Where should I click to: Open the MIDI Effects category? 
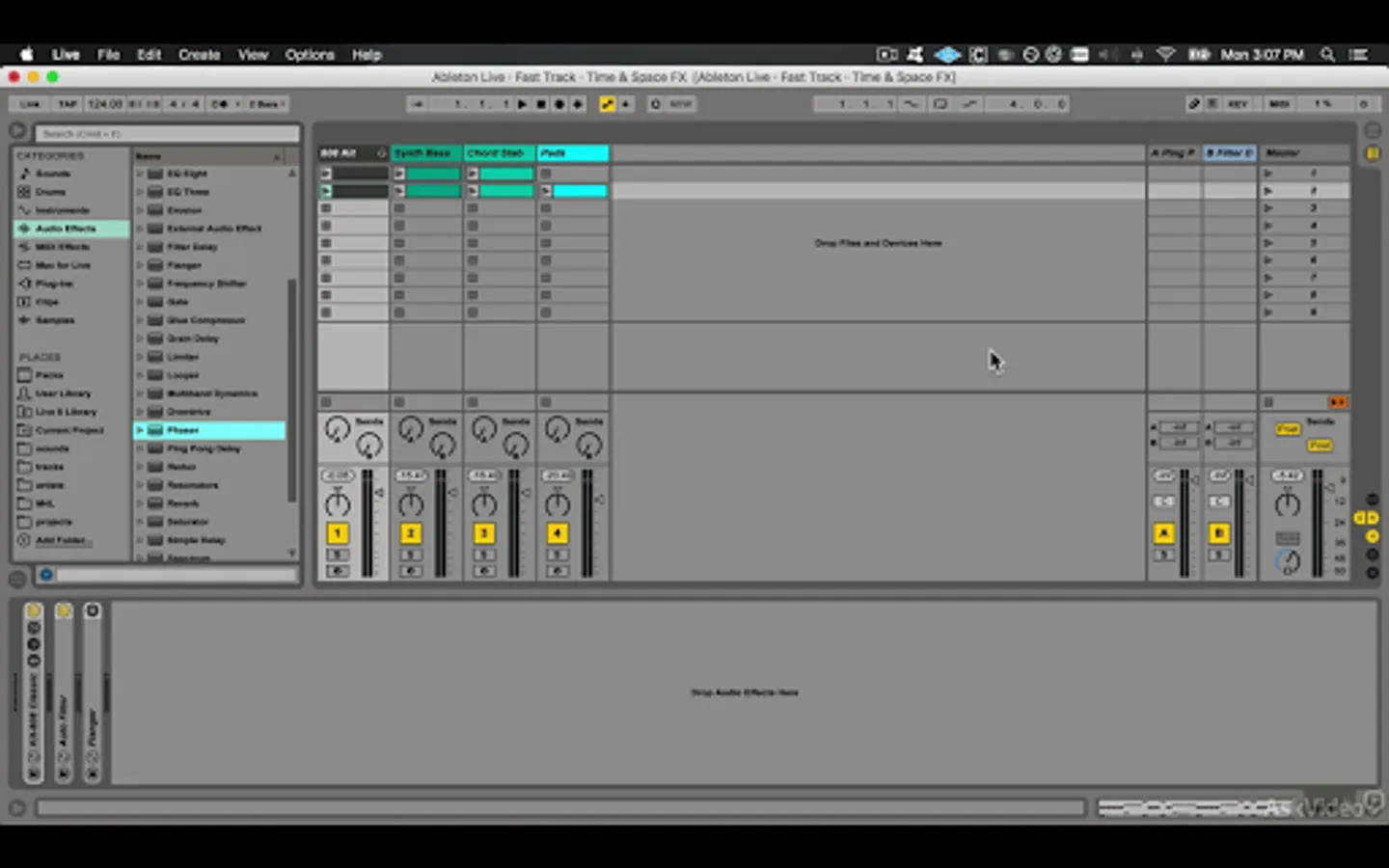point(62,247)
